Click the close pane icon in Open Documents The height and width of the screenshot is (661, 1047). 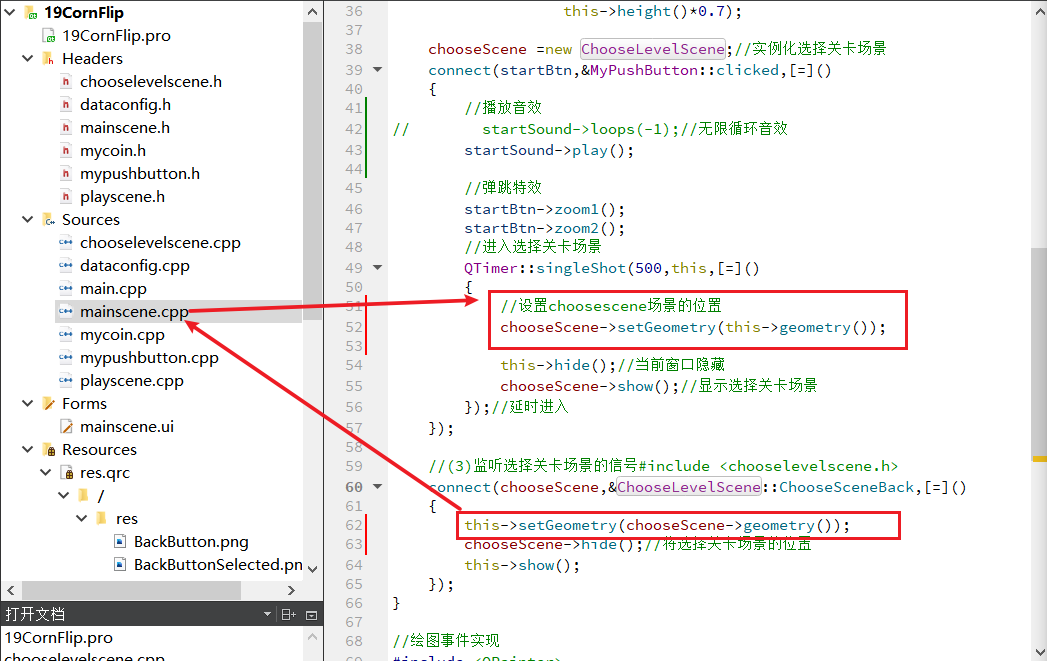click(311, 615)
